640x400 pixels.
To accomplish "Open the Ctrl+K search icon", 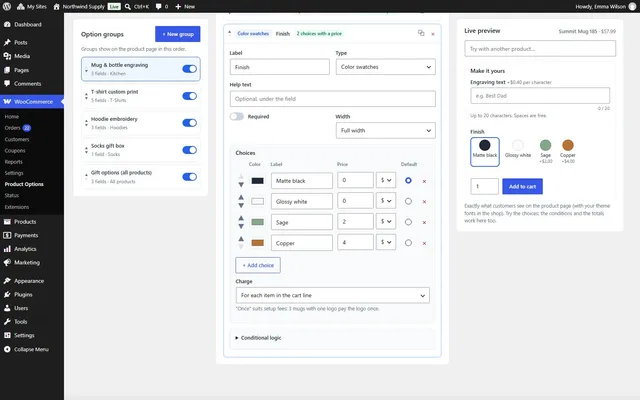I will pyautogui.click(x=128, y=7).
